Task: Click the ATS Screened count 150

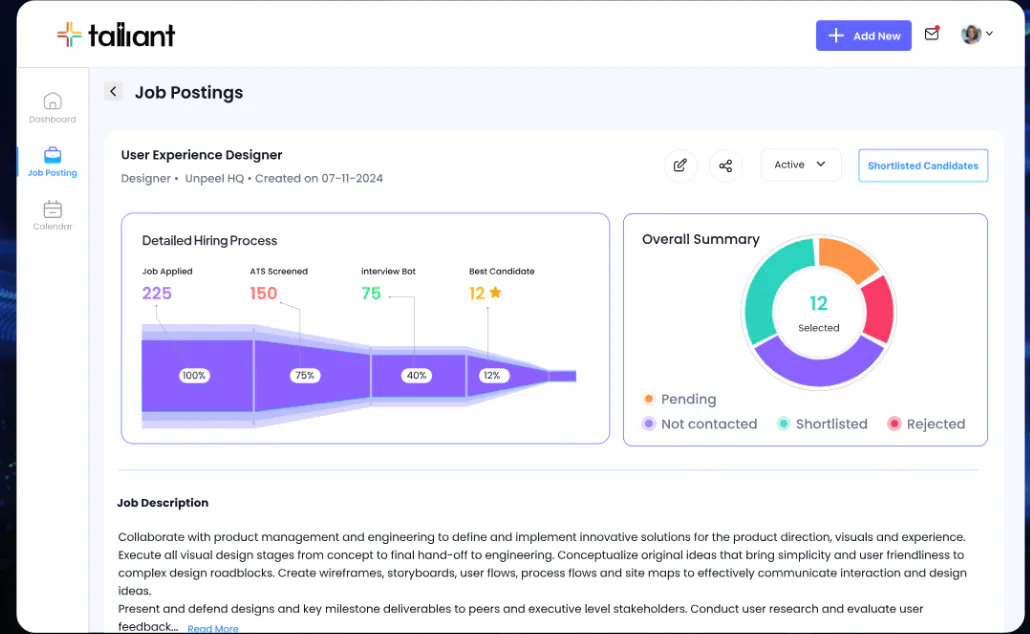Action: tap(263, 293)
